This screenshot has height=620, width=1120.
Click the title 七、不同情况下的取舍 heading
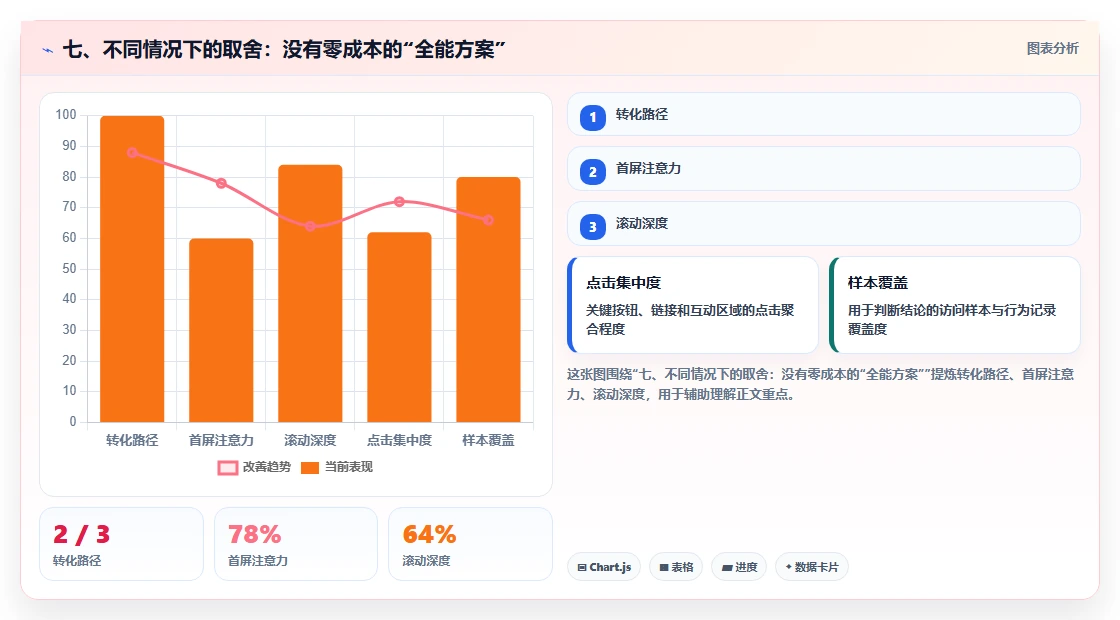284,50
